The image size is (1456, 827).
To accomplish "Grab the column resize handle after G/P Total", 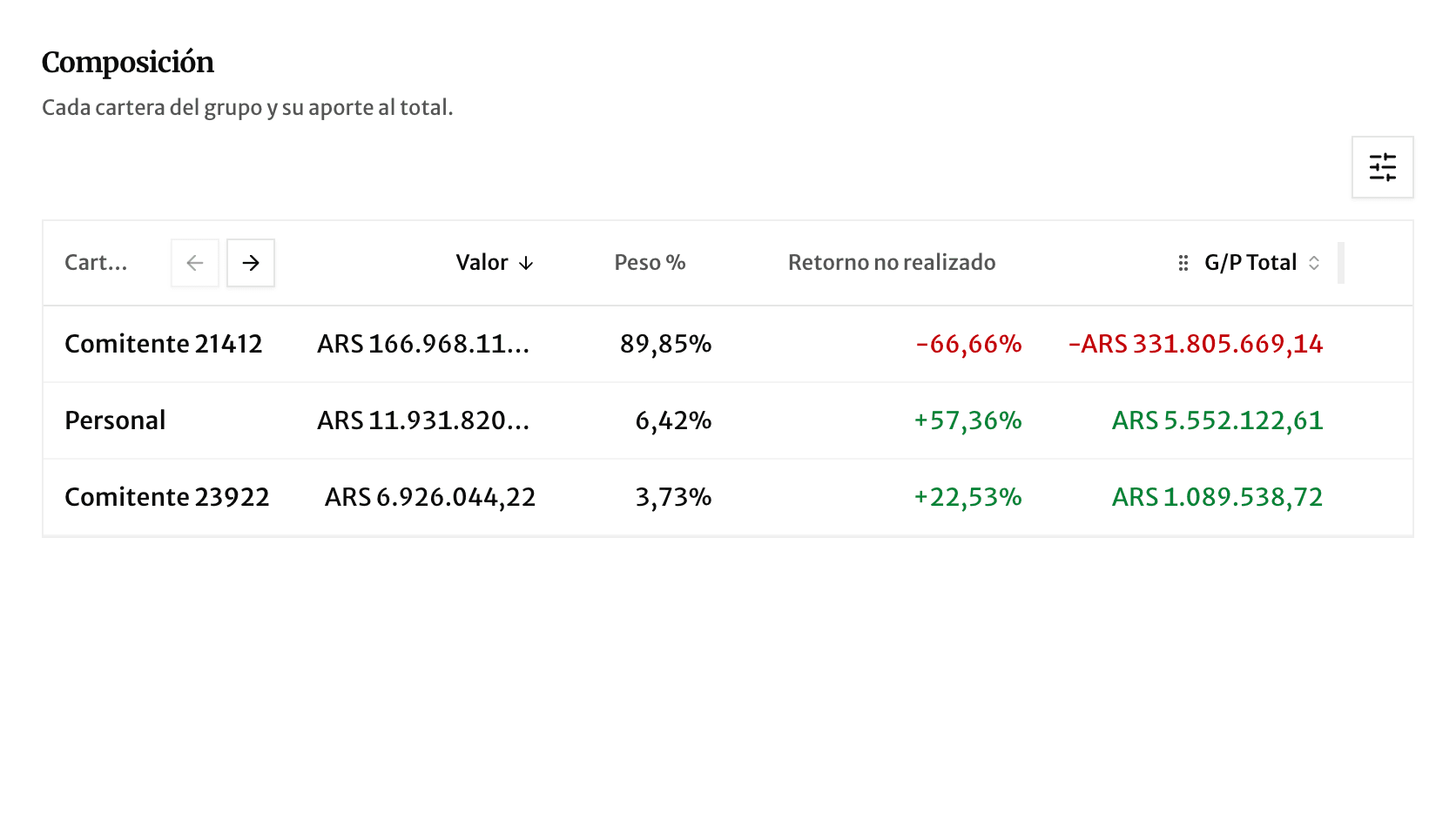I will (x=1341, y=263).
